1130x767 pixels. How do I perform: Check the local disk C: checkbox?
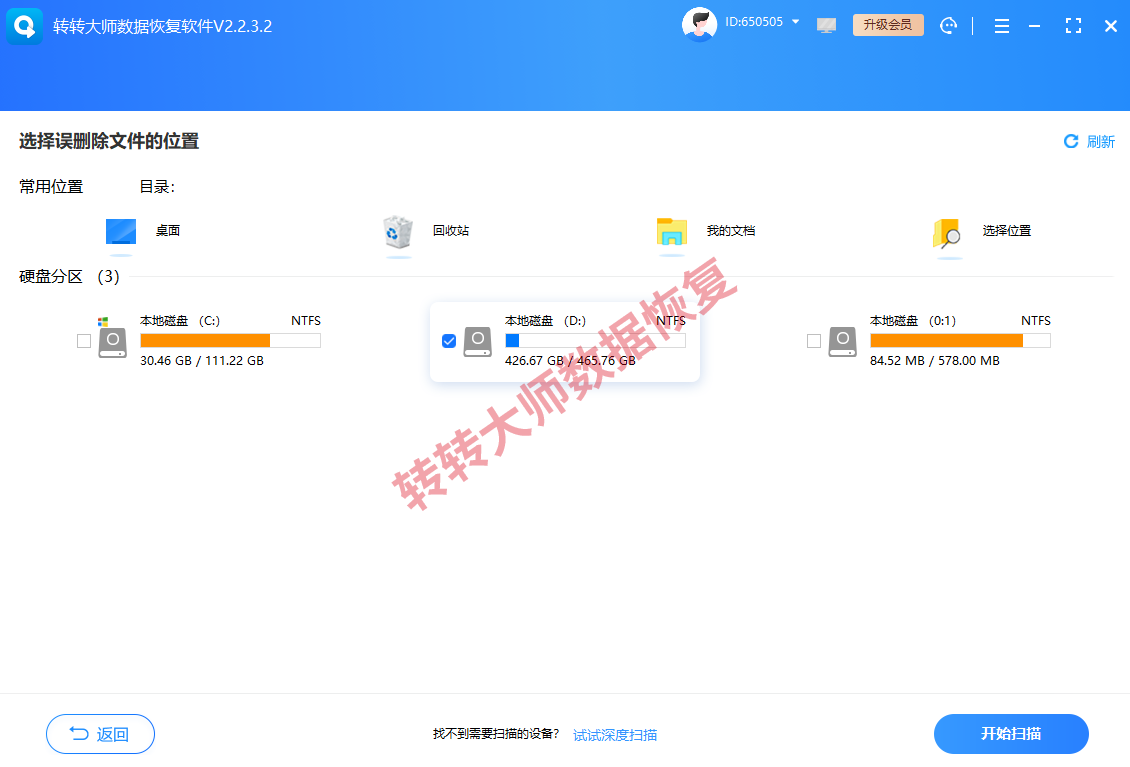[84, 341]
